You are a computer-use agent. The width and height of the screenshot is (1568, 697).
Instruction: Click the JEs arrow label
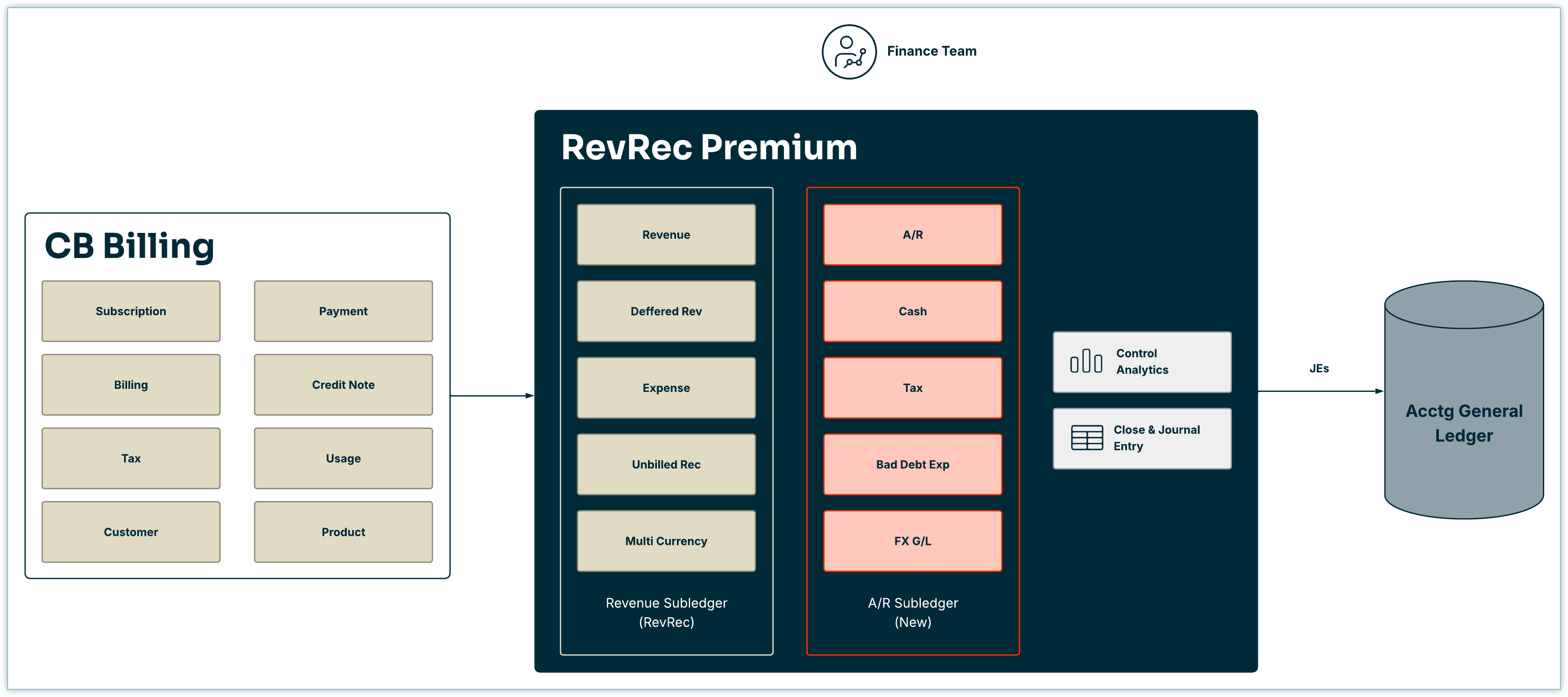1319,369
